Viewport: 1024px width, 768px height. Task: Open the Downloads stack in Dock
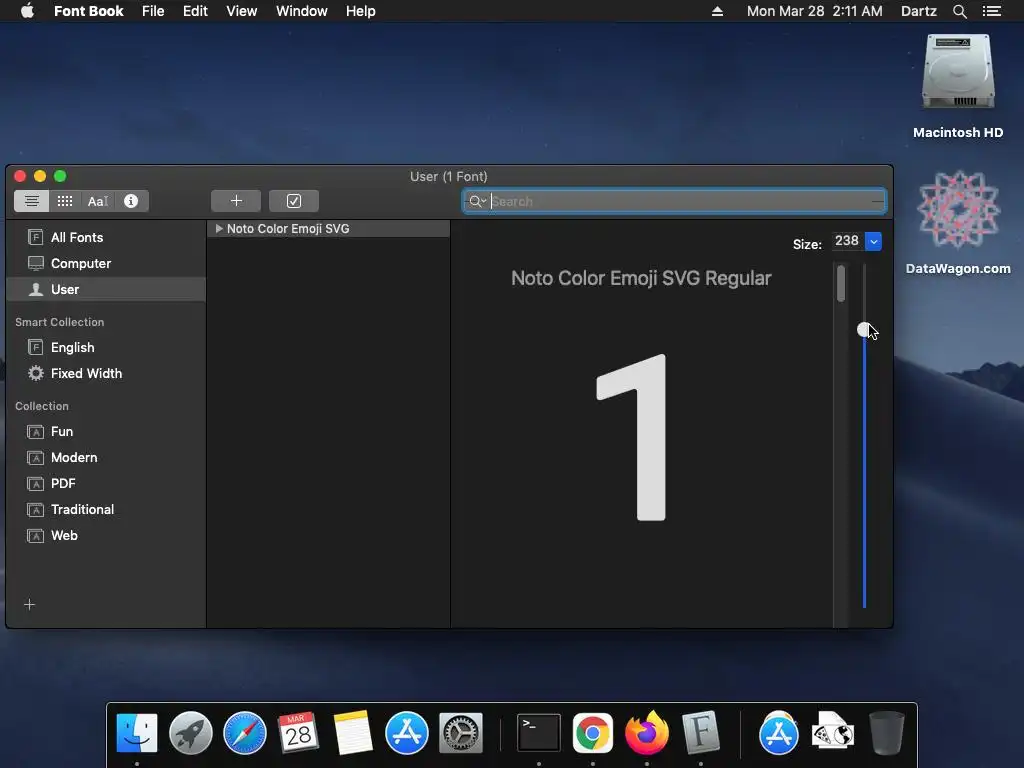point(832,731)
